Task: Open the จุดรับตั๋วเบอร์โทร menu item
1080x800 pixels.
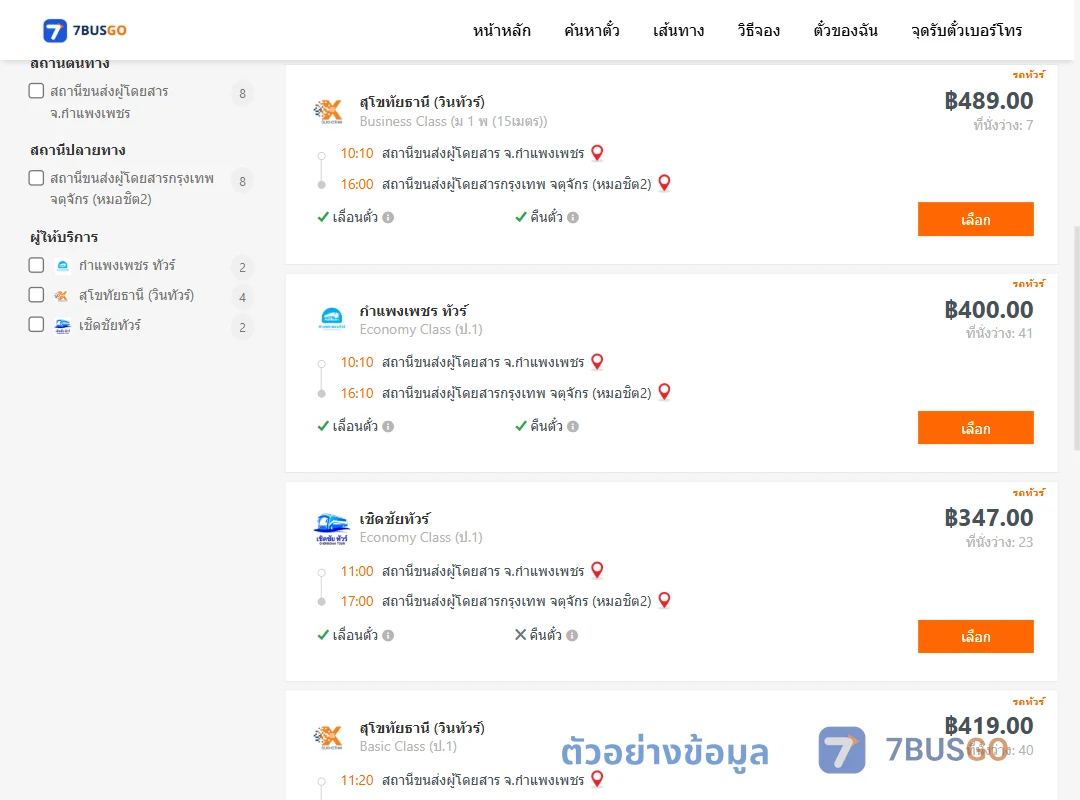Action: click(x=966, y=30)
